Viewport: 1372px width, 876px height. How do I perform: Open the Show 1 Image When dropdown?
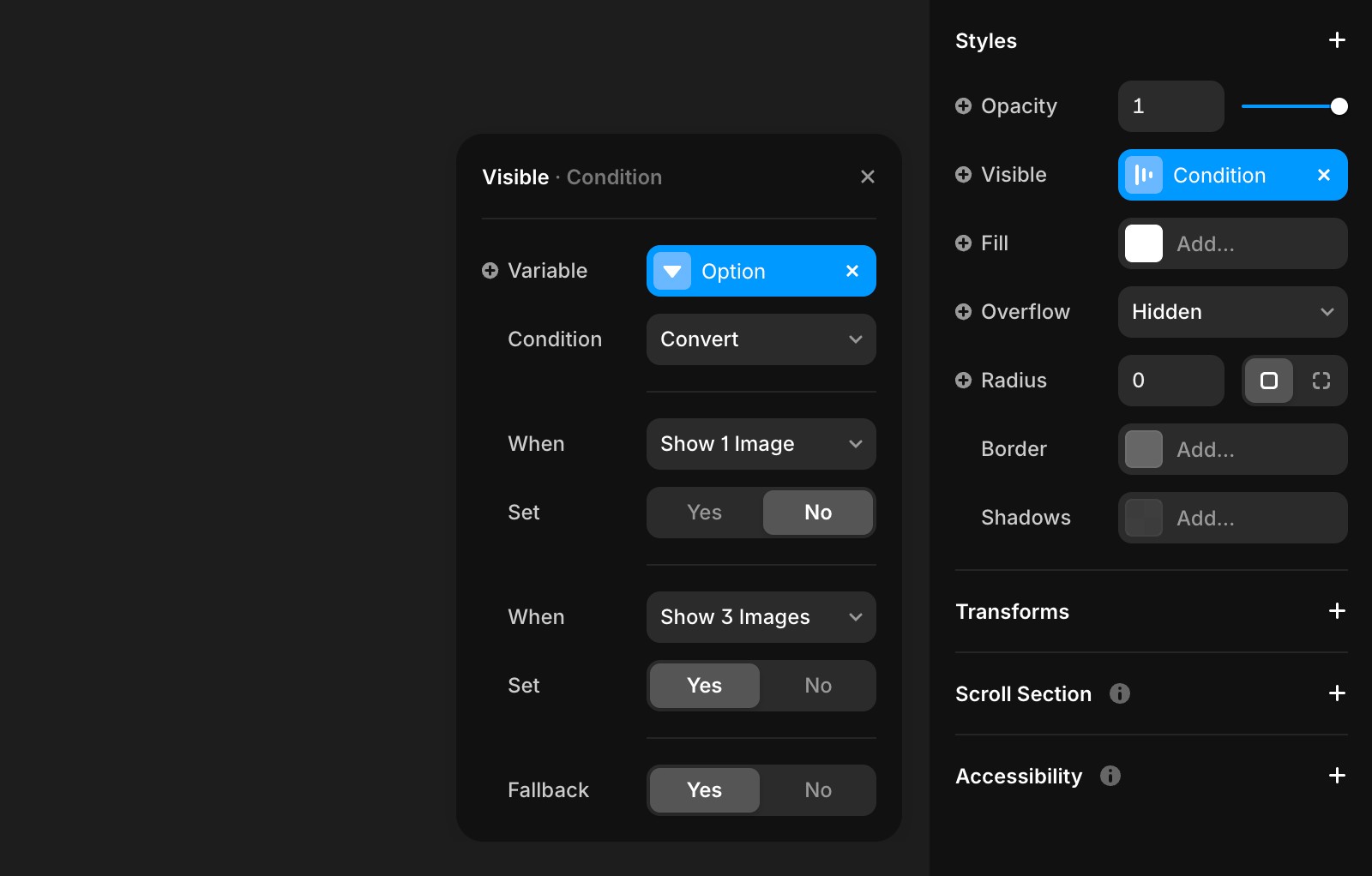[x=761, y=444]
